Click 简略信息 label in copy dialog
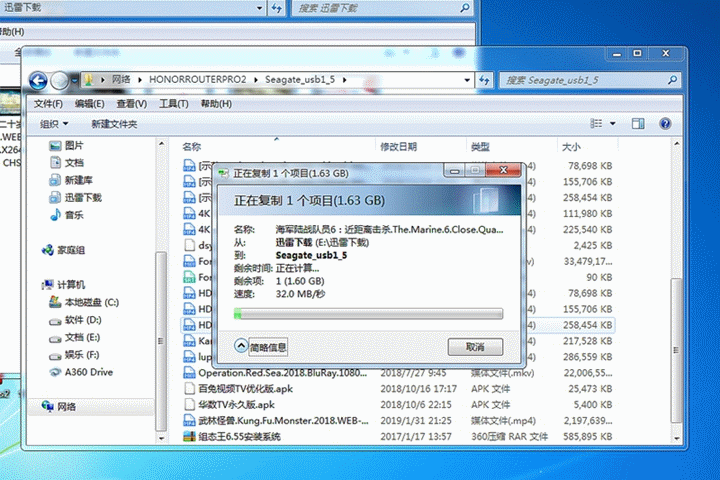 tap(268, 347)
